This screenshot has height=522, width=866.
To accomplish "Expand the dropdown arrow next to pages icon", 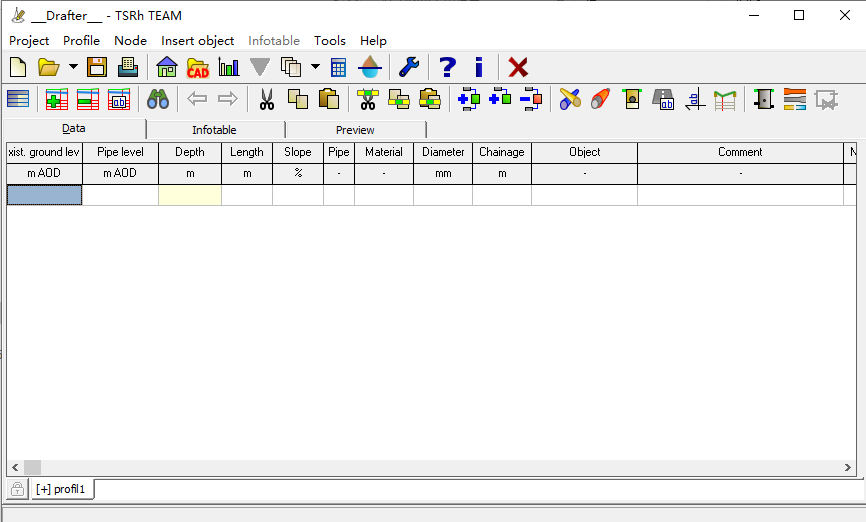I will pyautogui.click(x=315, y=67).
